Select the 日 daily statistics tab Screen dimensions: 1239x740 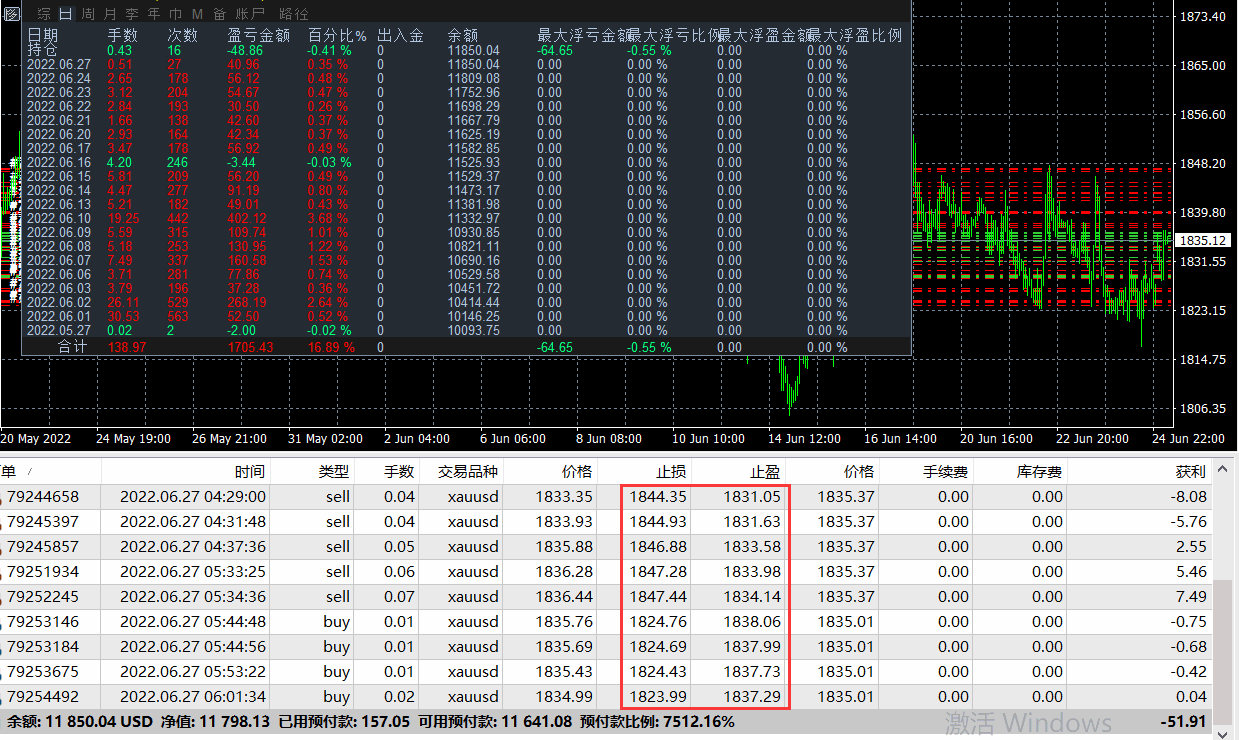66,13
